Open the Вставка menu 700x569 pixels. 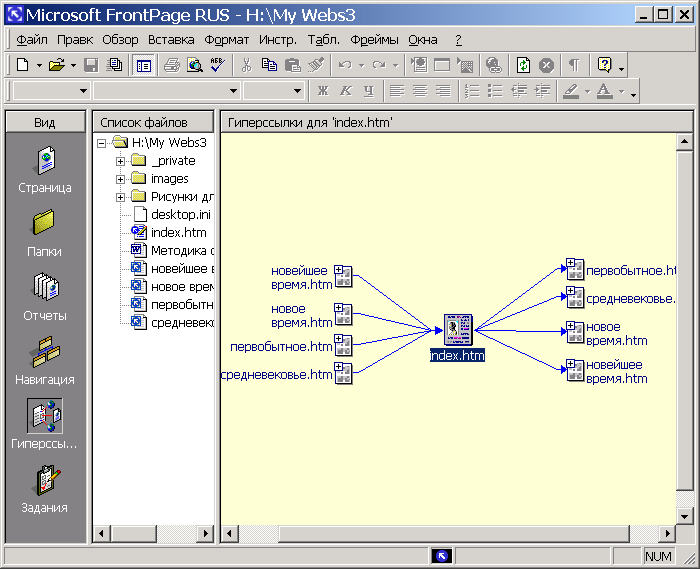tap(171, 40)
